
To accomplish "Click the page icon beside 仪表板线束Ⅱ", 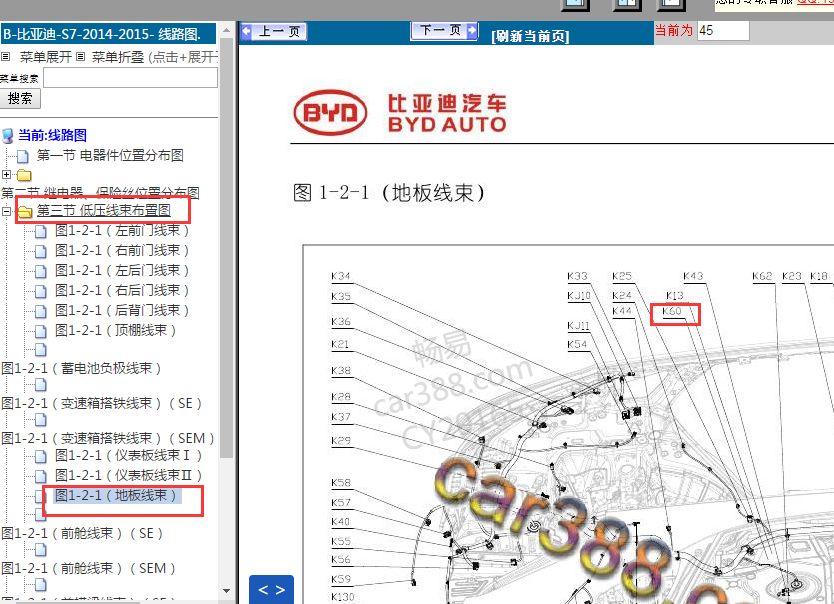I will point(40,476).
